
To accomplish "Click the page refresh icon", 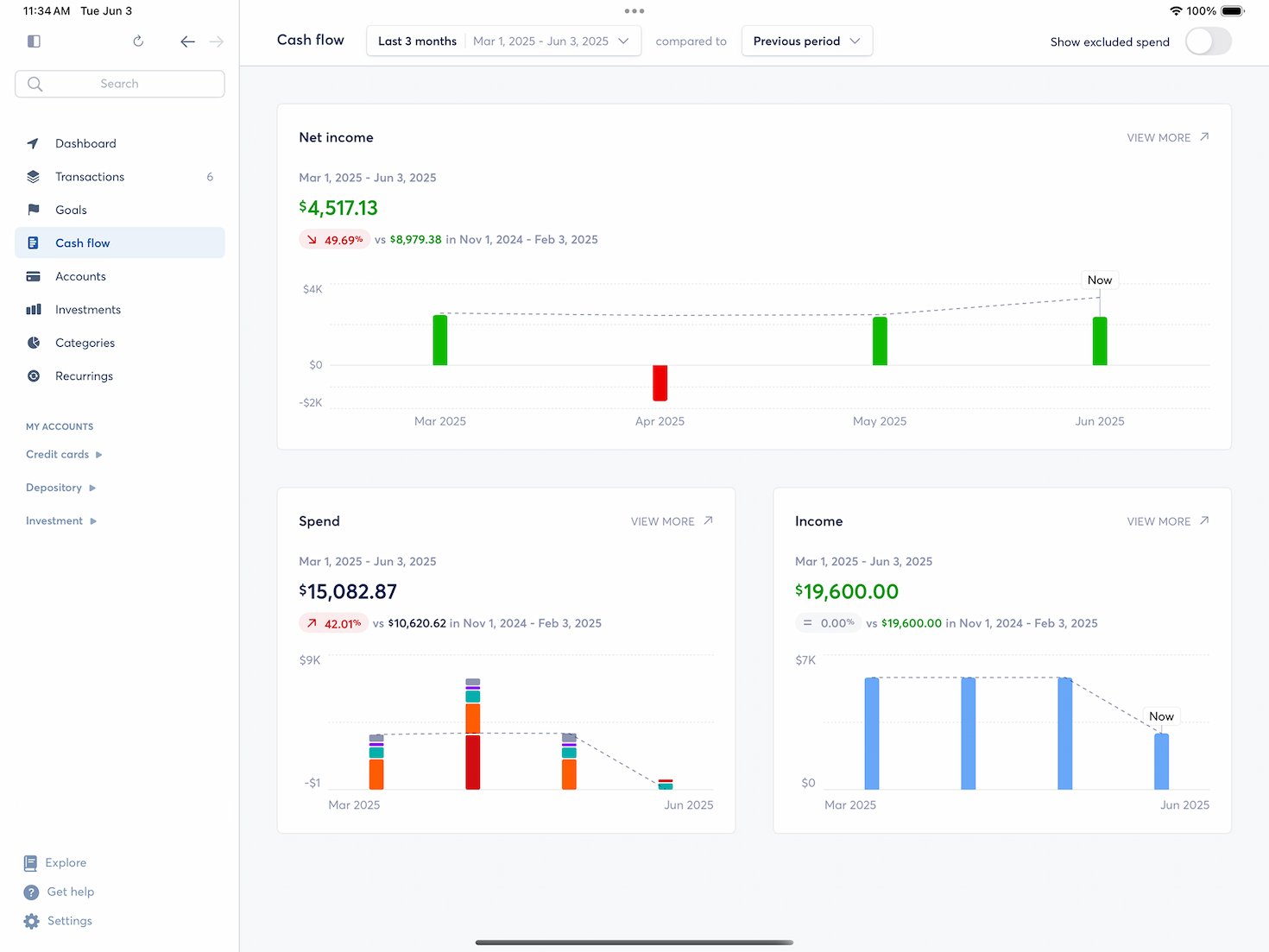I will coord(137,41).
